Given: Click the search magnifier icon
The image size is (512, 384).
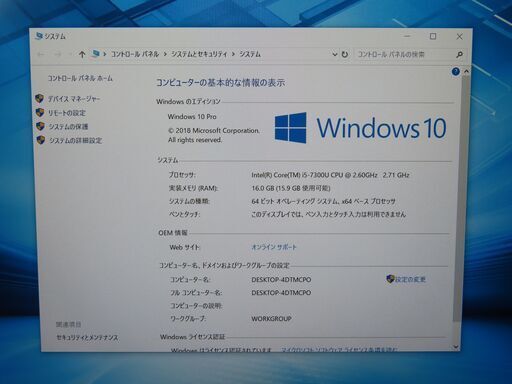Looking at the screenshot, I should tap(459, 54).
